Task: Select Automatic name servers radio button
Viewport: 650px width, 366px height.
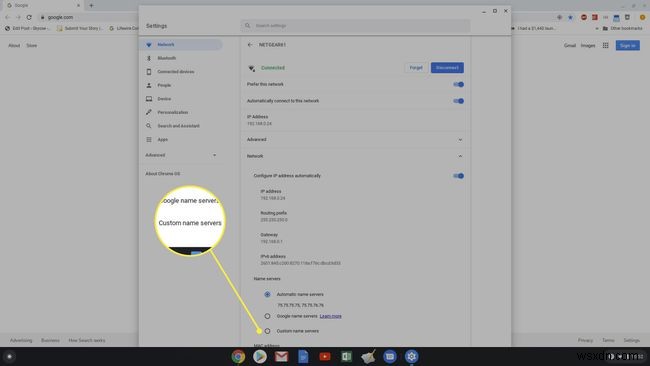Action: 267,295
